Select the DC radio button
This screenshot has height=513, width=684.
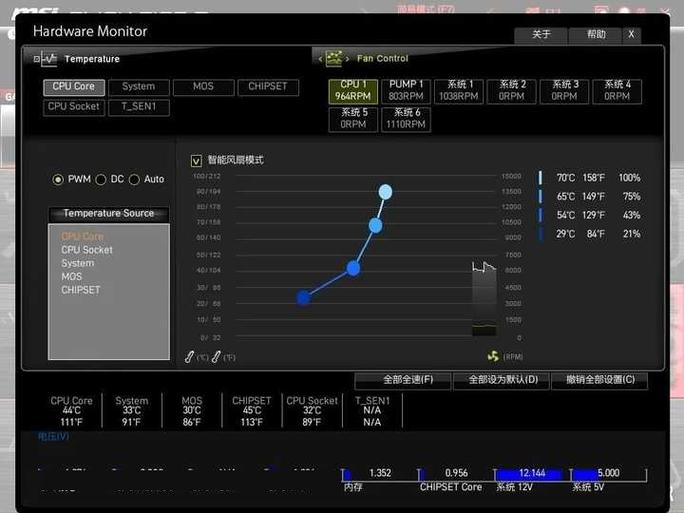[x=101, y=179]
